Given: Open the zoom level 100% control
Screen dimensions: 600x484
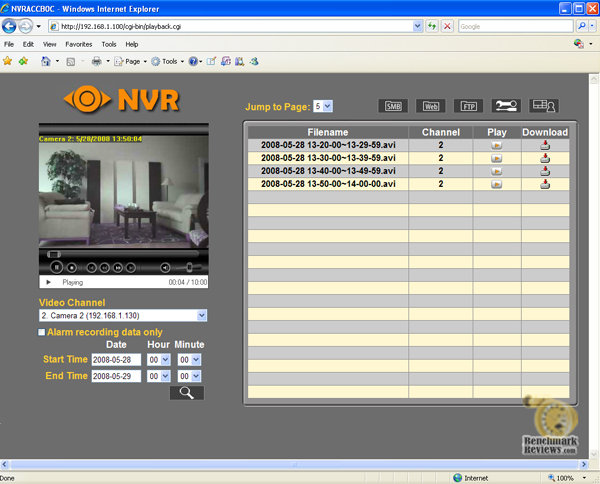Looking at the screenshot, I should (x=567, y=478).
